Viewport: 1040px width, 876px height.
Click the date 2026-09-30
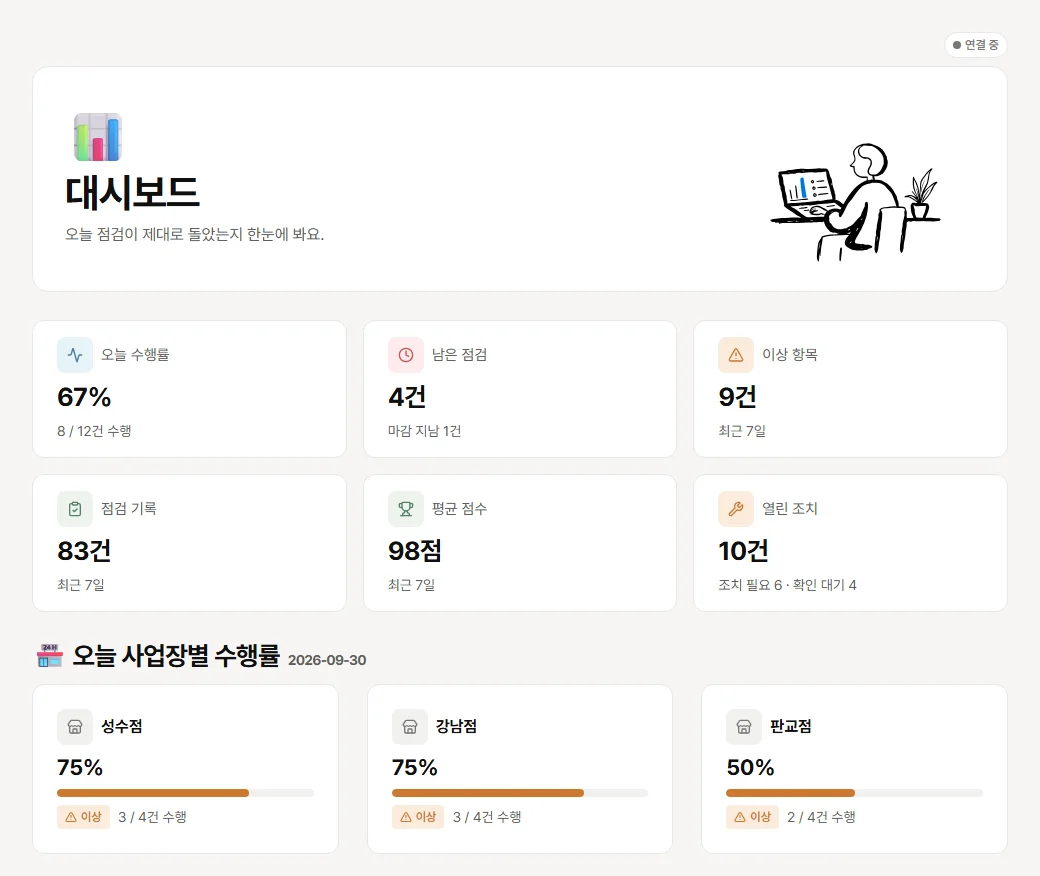click(x=327, y=660)
